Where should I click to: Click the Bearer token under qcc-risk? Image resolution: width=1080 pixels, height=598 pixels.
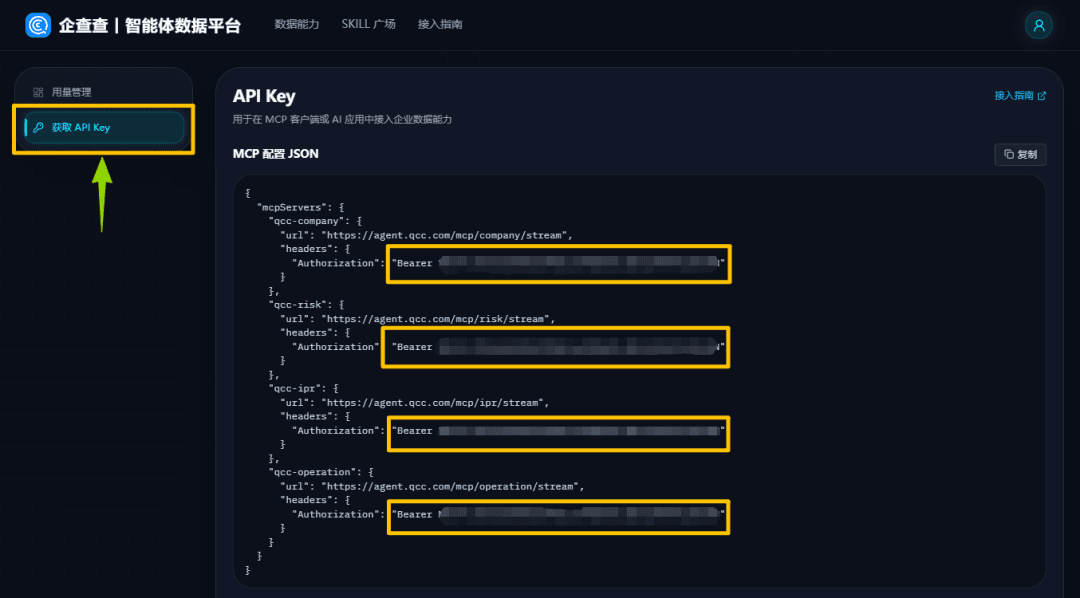click(559, 347)
